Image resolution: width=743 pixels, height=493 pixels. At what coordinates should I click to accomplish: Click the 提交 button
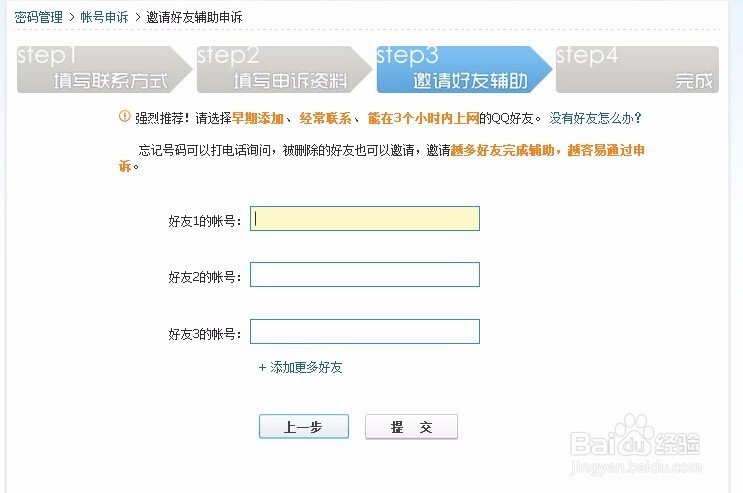[411, 427]
